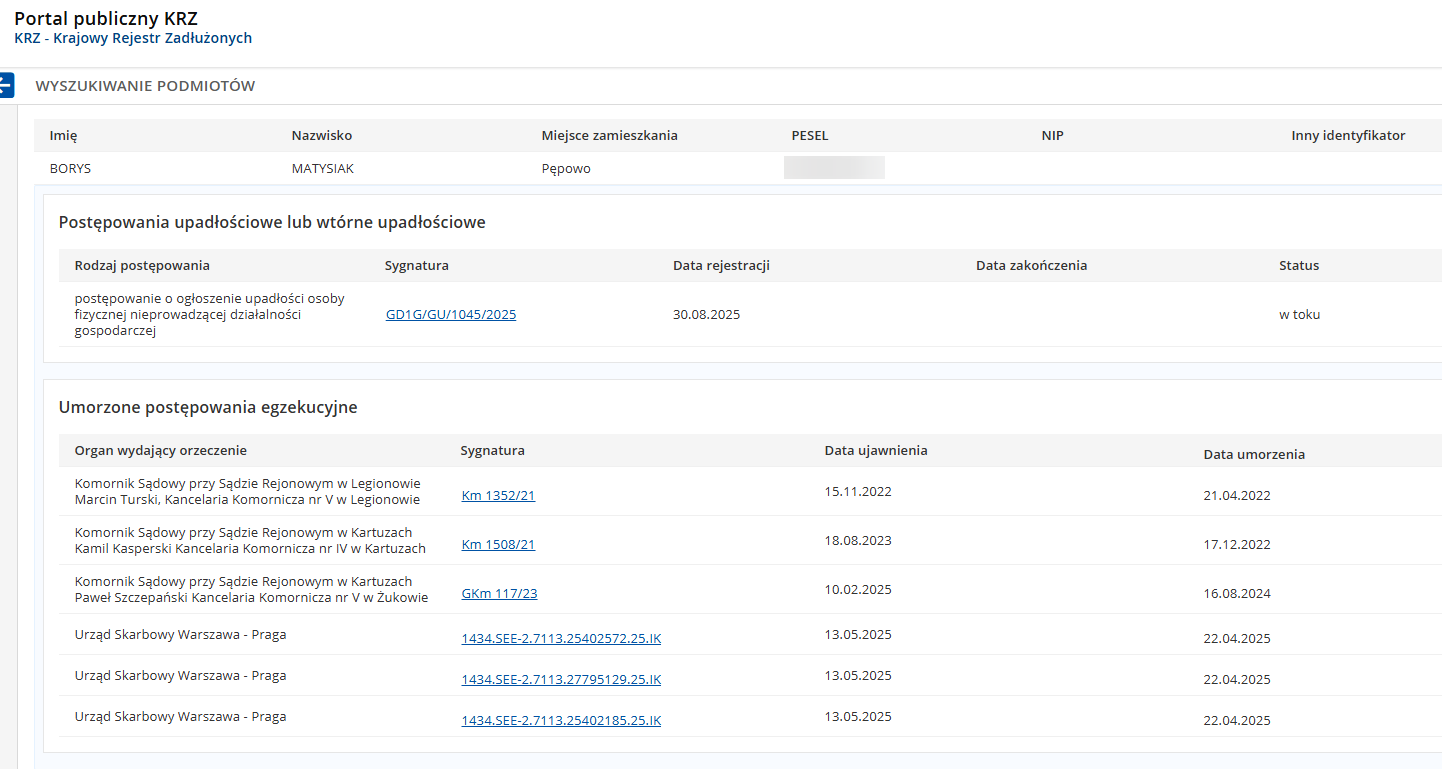Click the Nazwisko column header
Image resolution: width=1442 pixels, height=769 pixels.
(x=321, y=135)
